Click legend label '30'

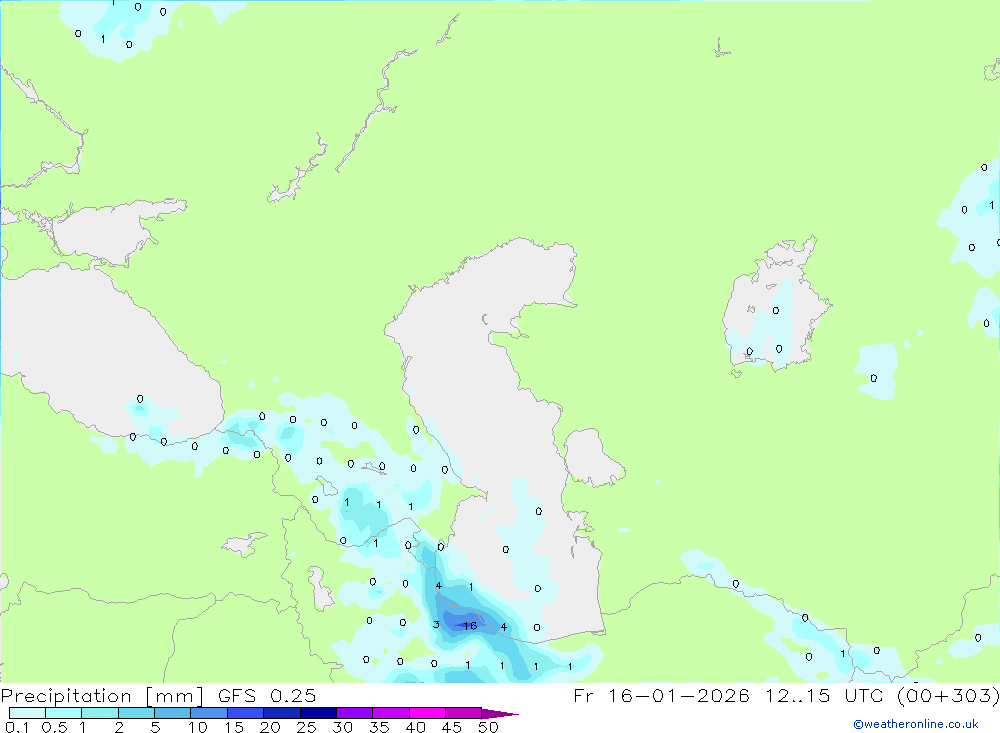point(342,727)
